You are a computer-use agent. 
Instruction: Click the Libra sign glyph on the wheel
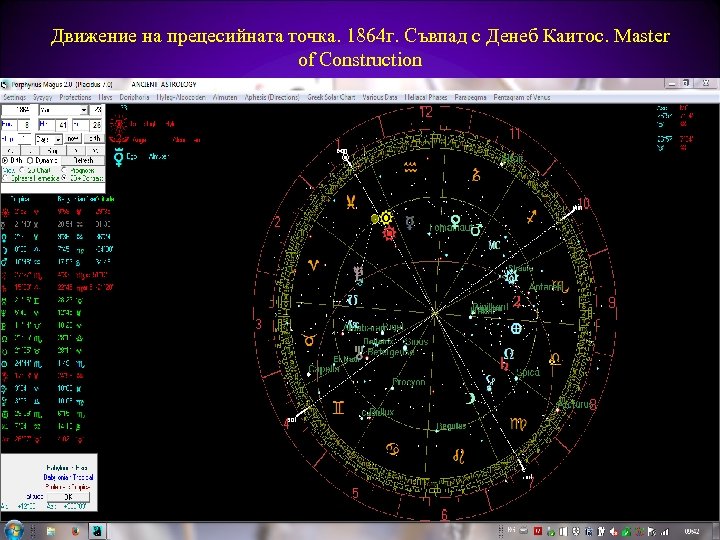pos(555,358)
